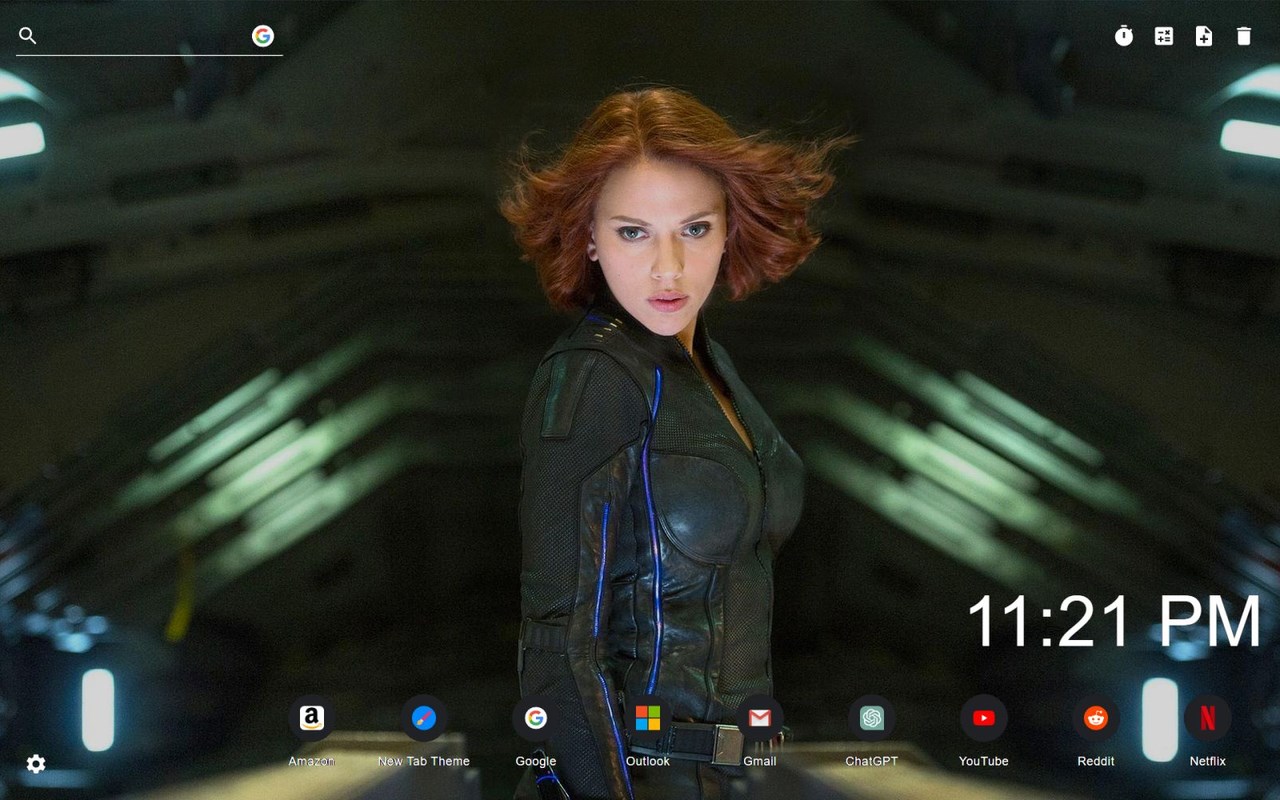Open the Netflix shortcut icon
This screenshot has height=800, width=1280.
[1208, 718]
